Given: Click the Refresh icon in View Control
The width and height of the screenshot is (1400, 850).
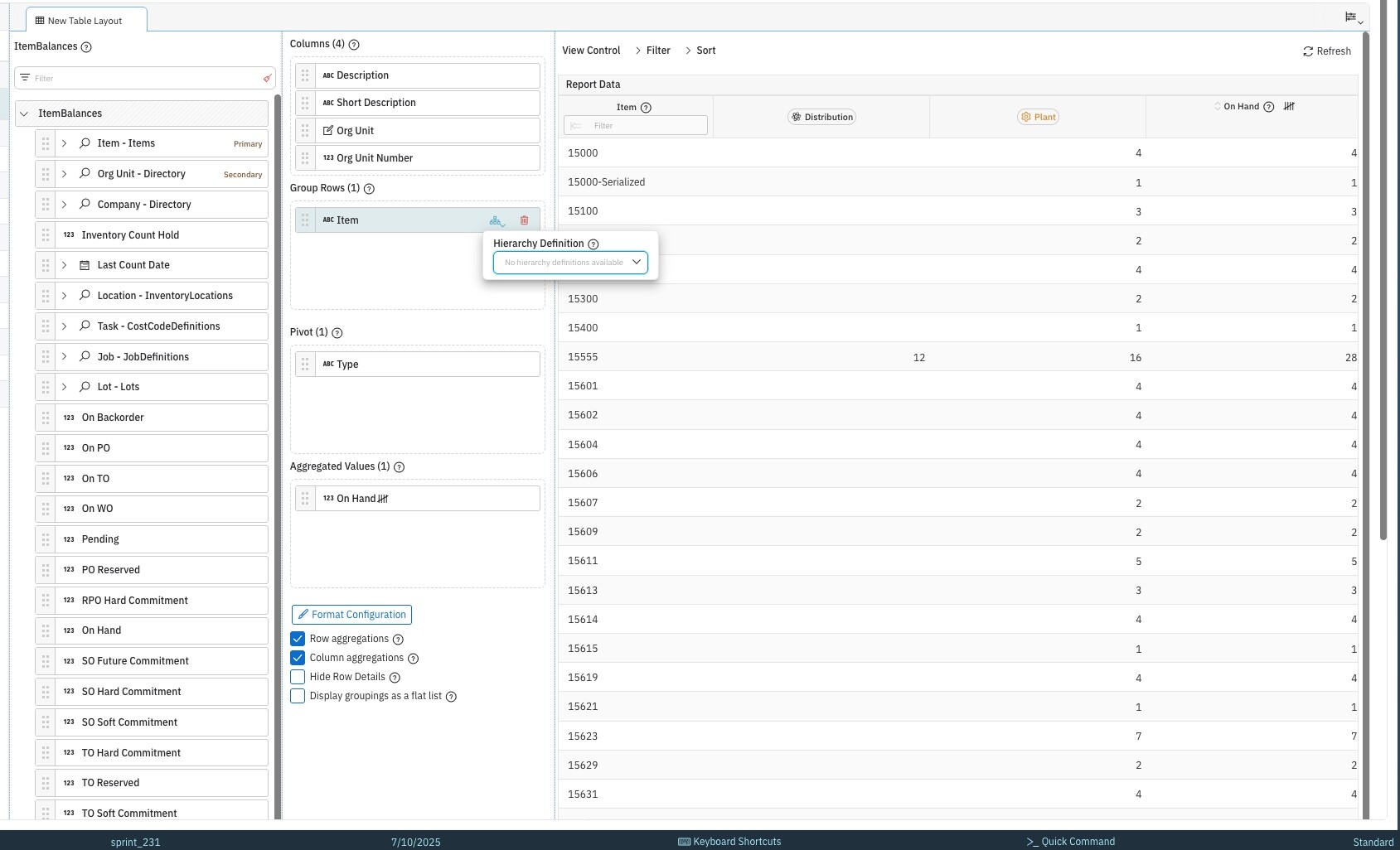Looking at the screenshot, I should click(x=1308, y=51).
